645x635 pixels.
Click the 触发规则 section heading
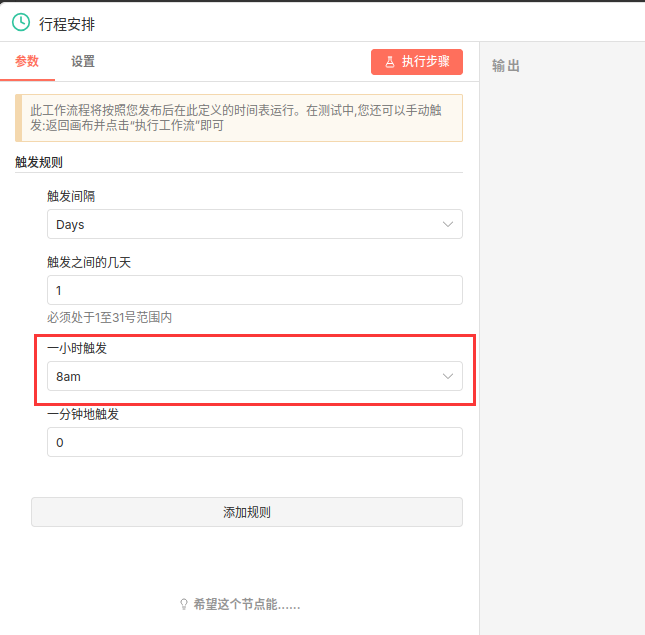pyautogui.click(x=39, y=161)
